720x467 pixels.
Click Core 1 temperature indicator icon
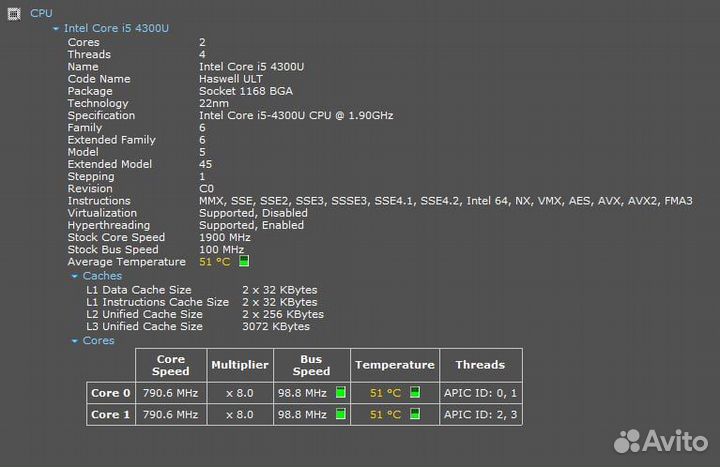[x=415, y=414]
